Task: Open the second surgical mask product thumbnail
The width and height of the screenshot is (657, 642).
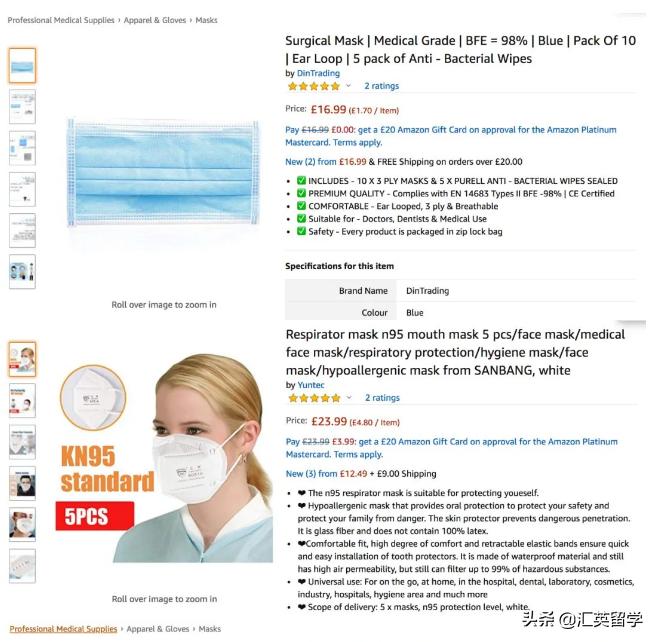Action: tap(22, 106)
